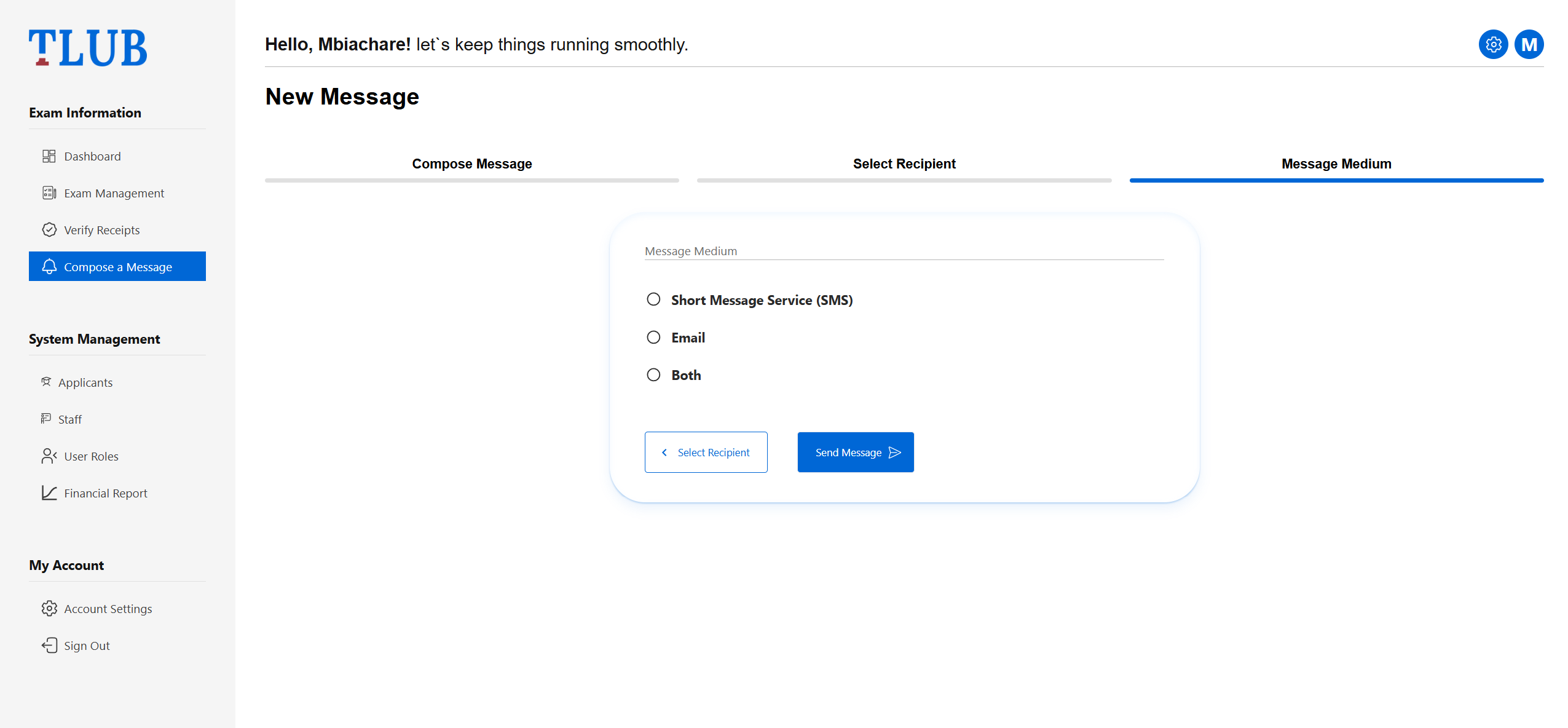1568x728 pixels.
Task: Go to the Compose Message step tab
Action: click(472, 164)
